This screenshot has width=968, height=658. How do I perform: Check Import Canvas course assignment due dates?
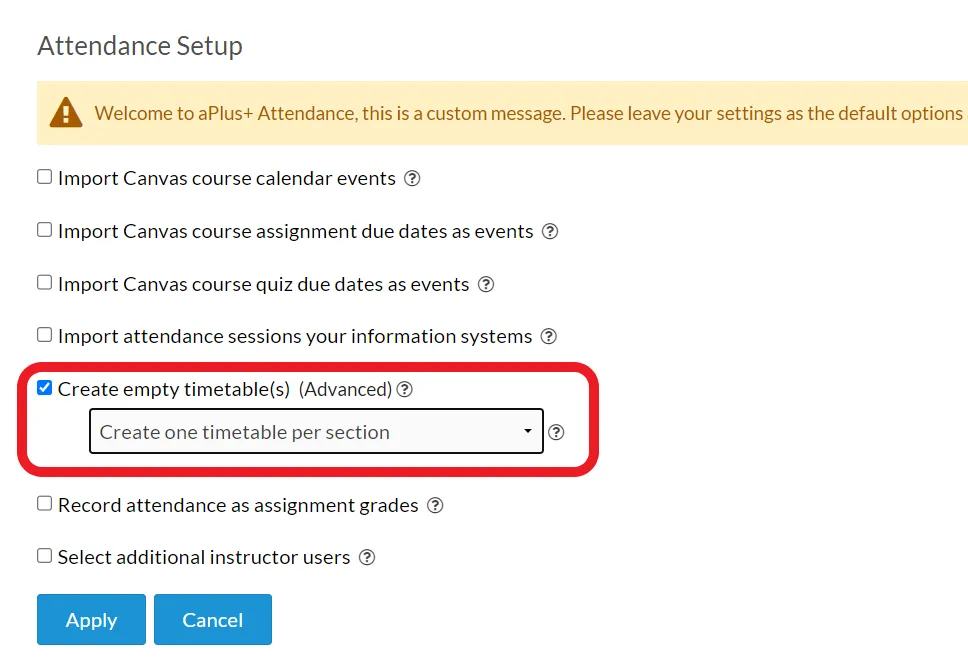coord(44,230)
